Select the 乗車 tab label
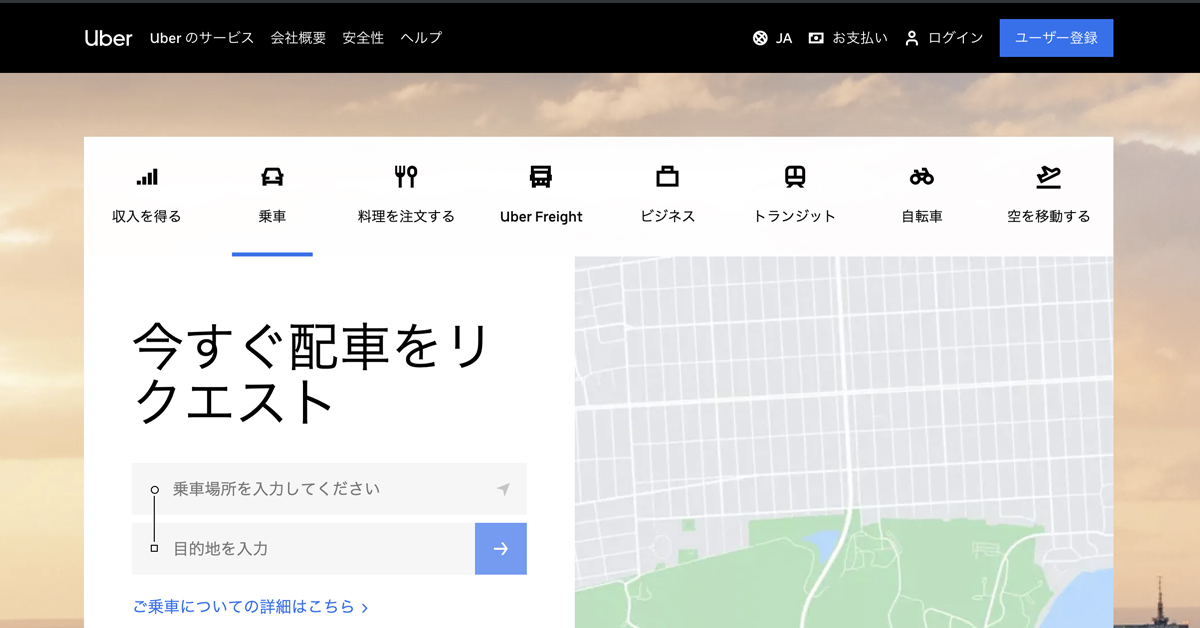 [x=272, y=216]
